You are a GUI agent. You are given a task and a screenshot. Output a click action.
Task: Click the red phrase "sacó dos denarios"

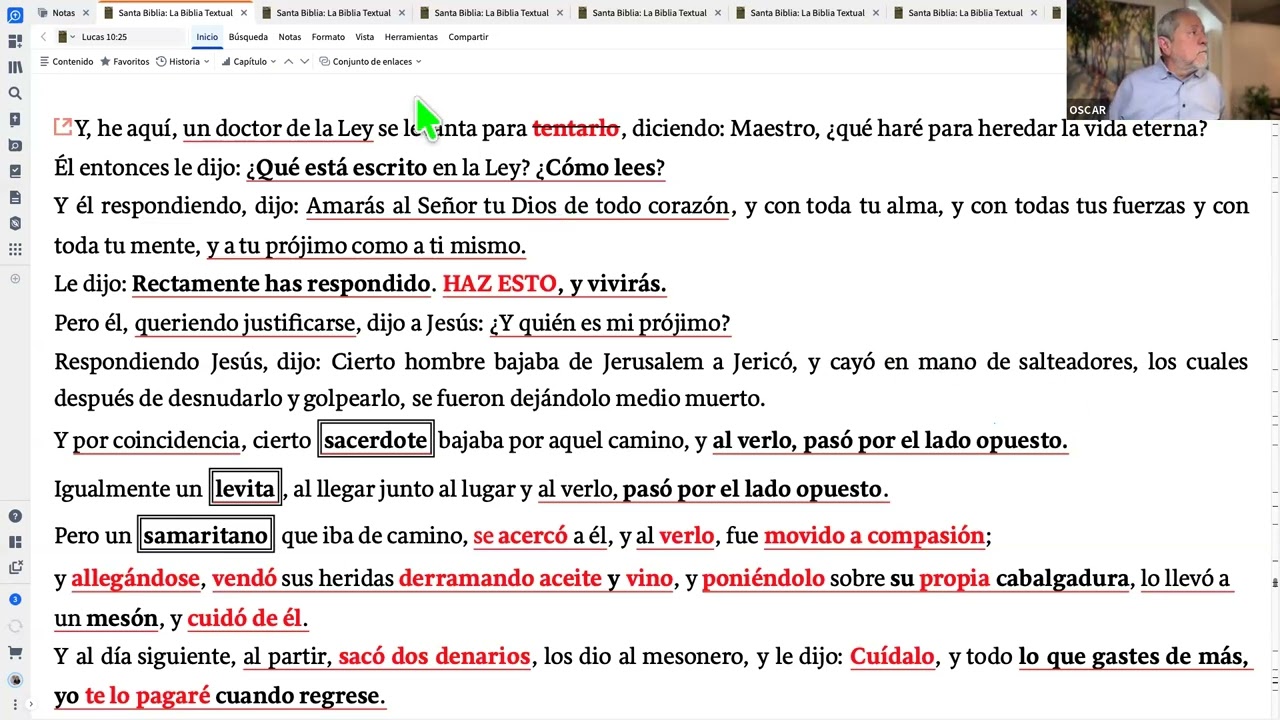(x=434, y=657)
